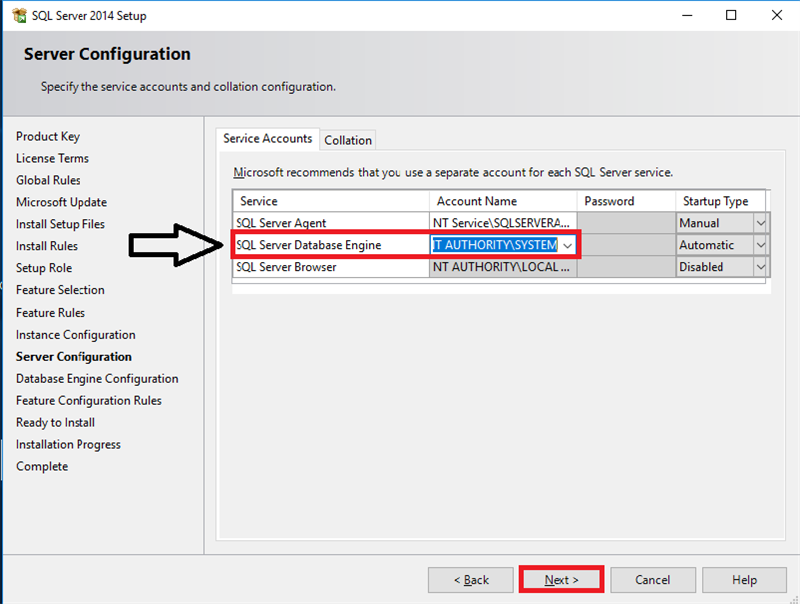This screenshot has width=800, height=604.
Task: Click the SQL Server Agent account name cell
Action: pos(503,223)
